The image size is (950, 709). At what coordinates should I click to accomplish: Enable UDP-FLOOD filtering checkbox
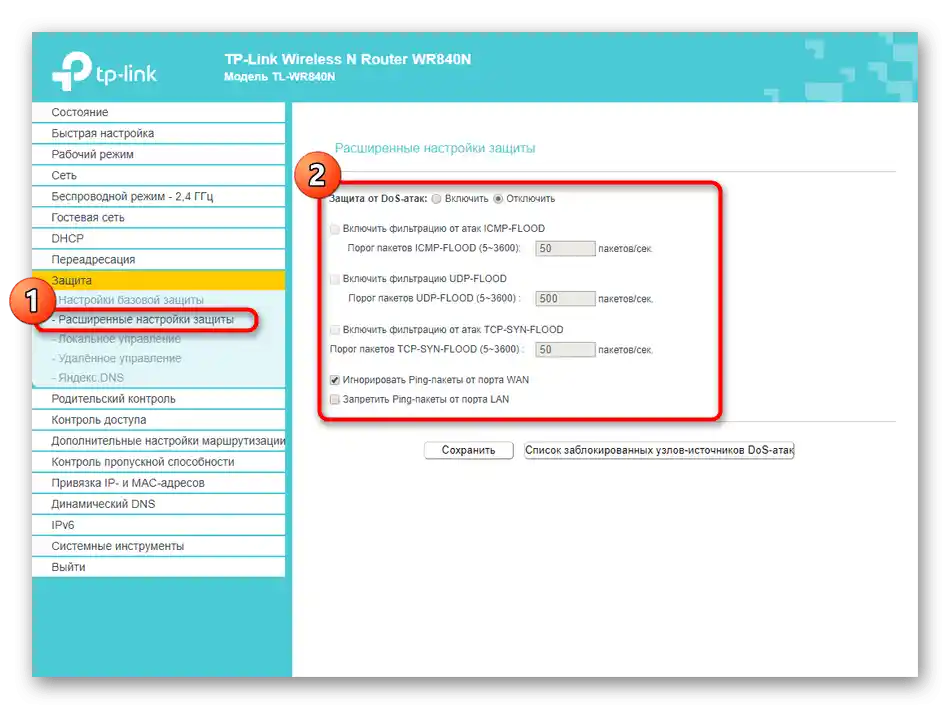coord(334,279)
